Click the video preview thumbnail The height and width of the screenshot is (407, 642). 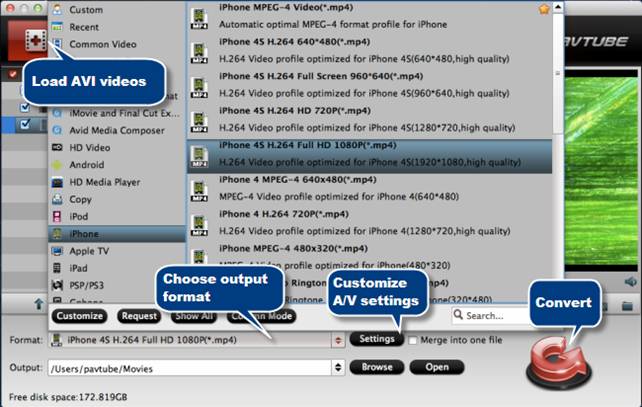[x=601, y=171]
